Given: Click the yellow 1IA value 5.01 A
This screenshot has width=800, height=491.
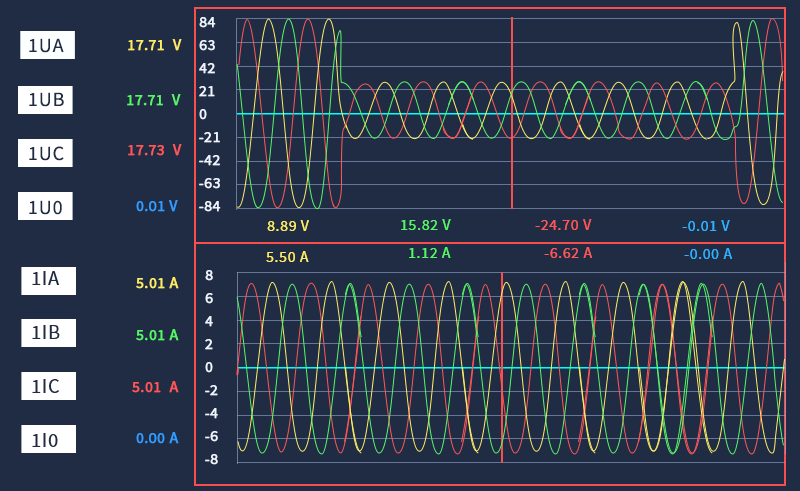Looking at the screenshot, I should pyautogui.click(x=157, y=283).
